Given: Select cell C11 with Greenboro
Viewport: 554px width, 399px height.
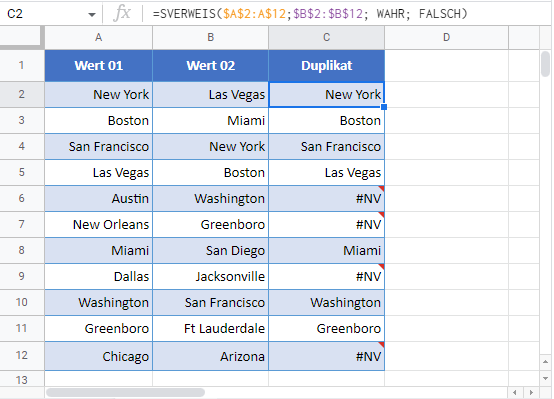Looking at the screenshot, I should coord(326,329).
